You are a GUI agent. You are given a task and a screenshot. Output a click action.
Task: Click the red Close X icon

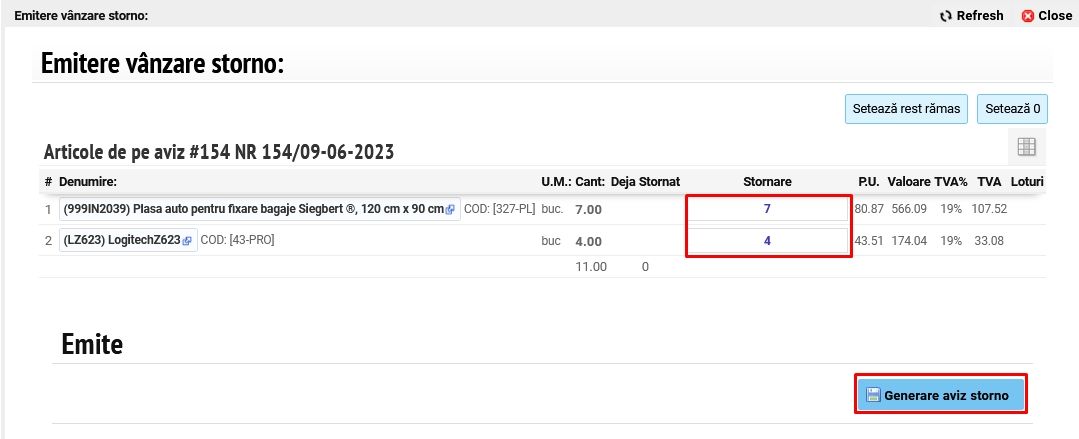[x=1027, y=16]
